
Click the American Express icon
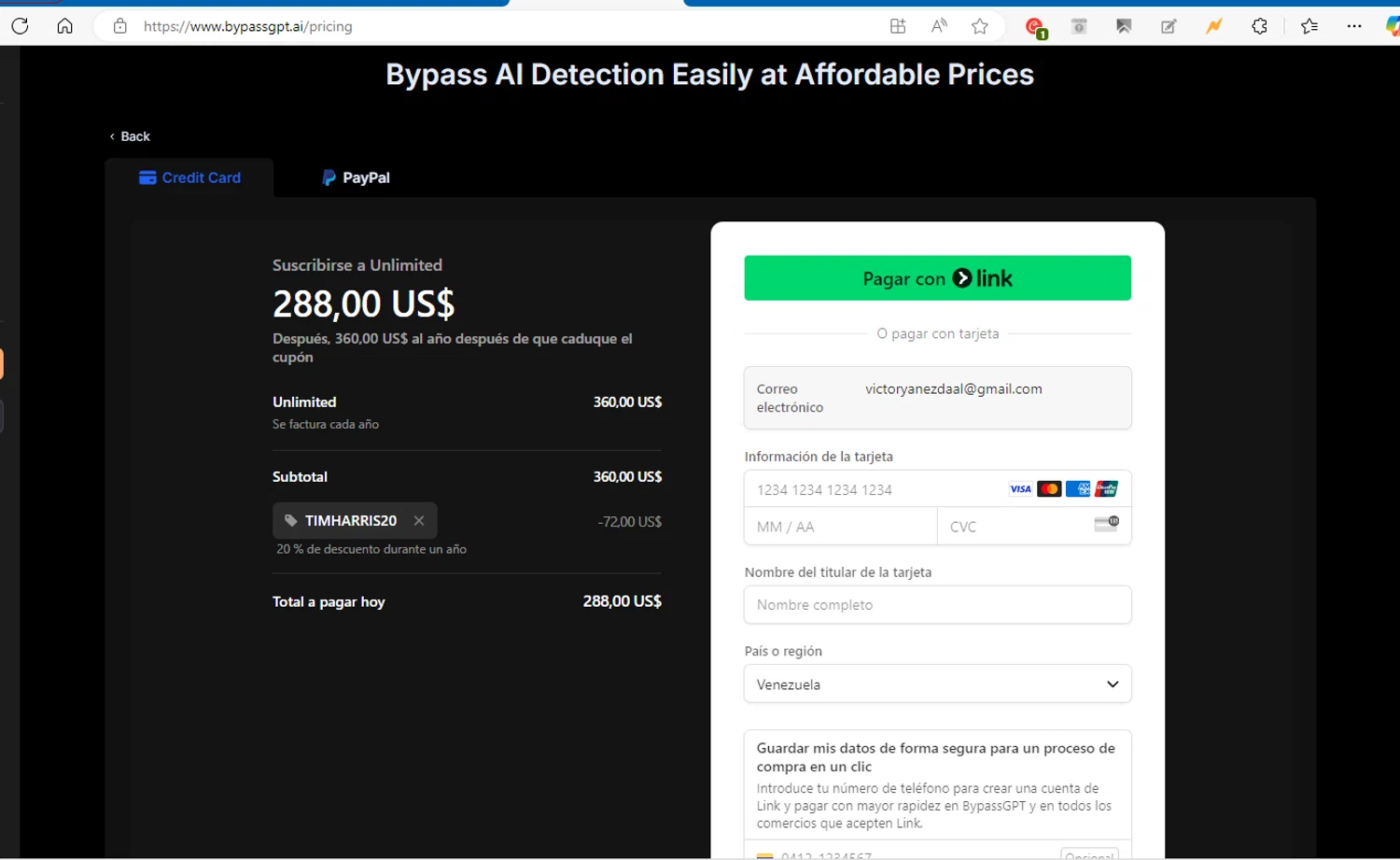click(x=1078, y=489)
